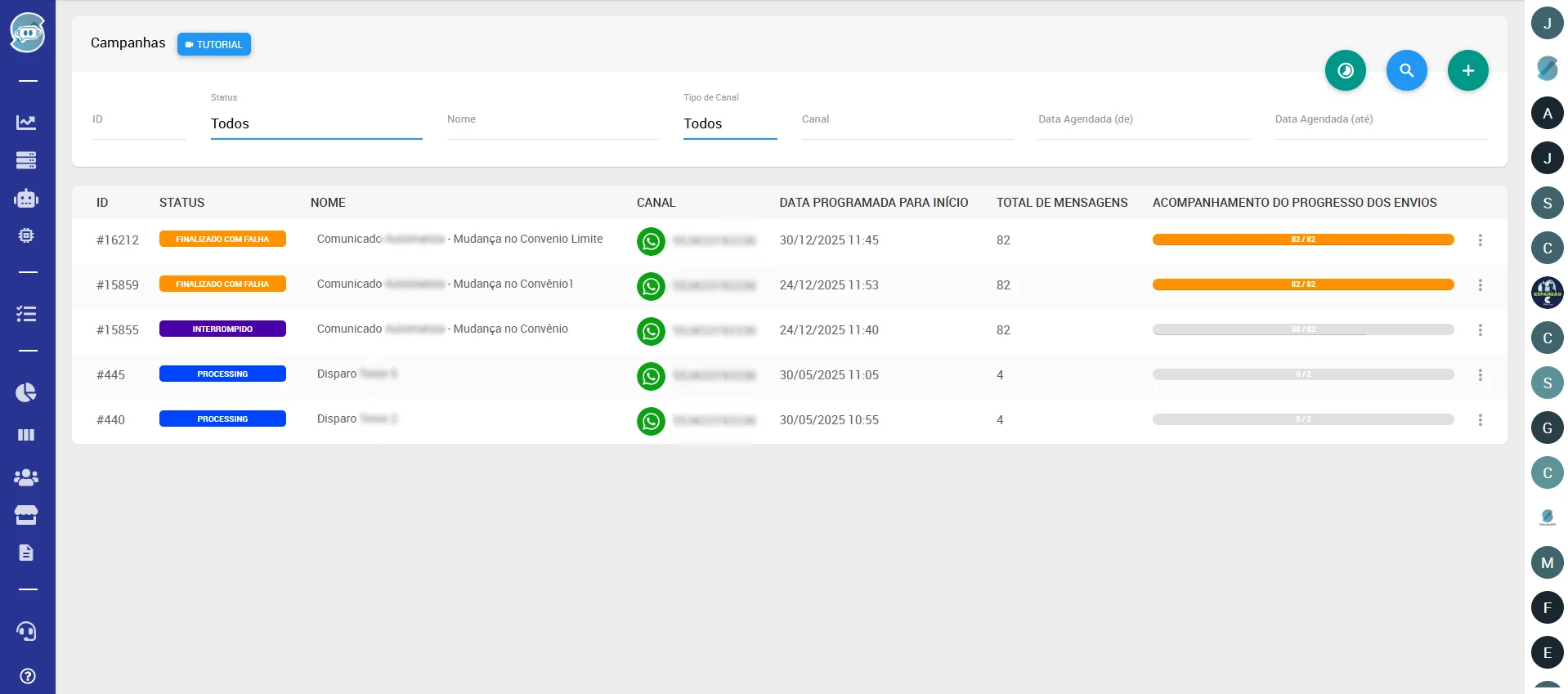The width and height of the screenshot is (1568, 694).
Task: Click the NOME column header
Action: (328, 203)
